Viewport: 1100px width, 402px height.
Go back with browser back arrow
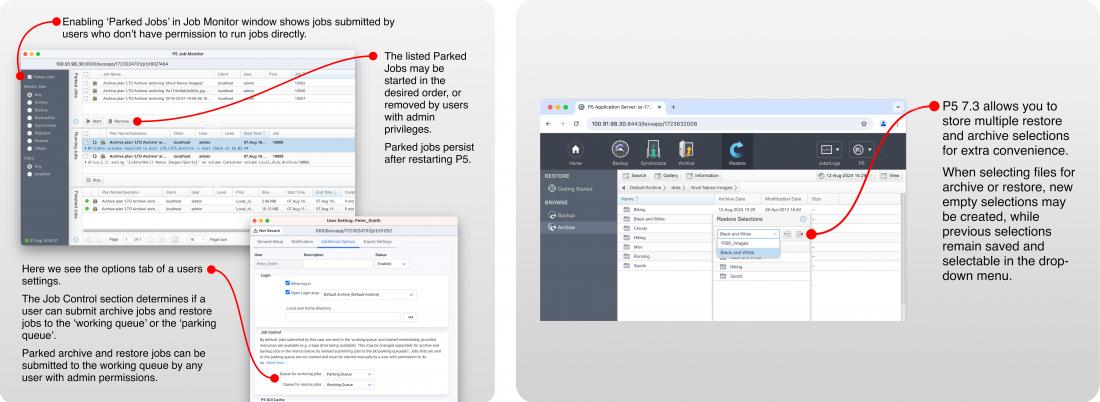pos(550,123)
